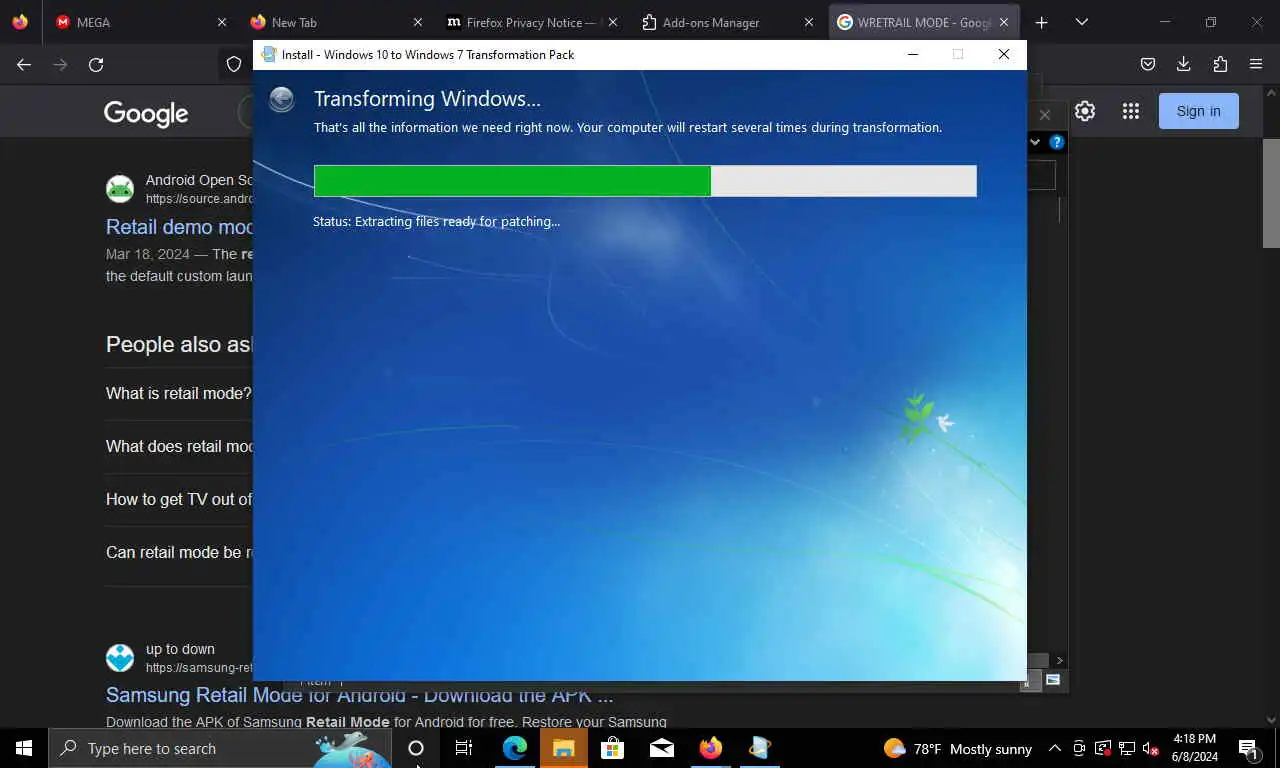Screen dimensions: 1280x768
Task: Expand the list all tabs dropdown
Action: [1082, 22]
